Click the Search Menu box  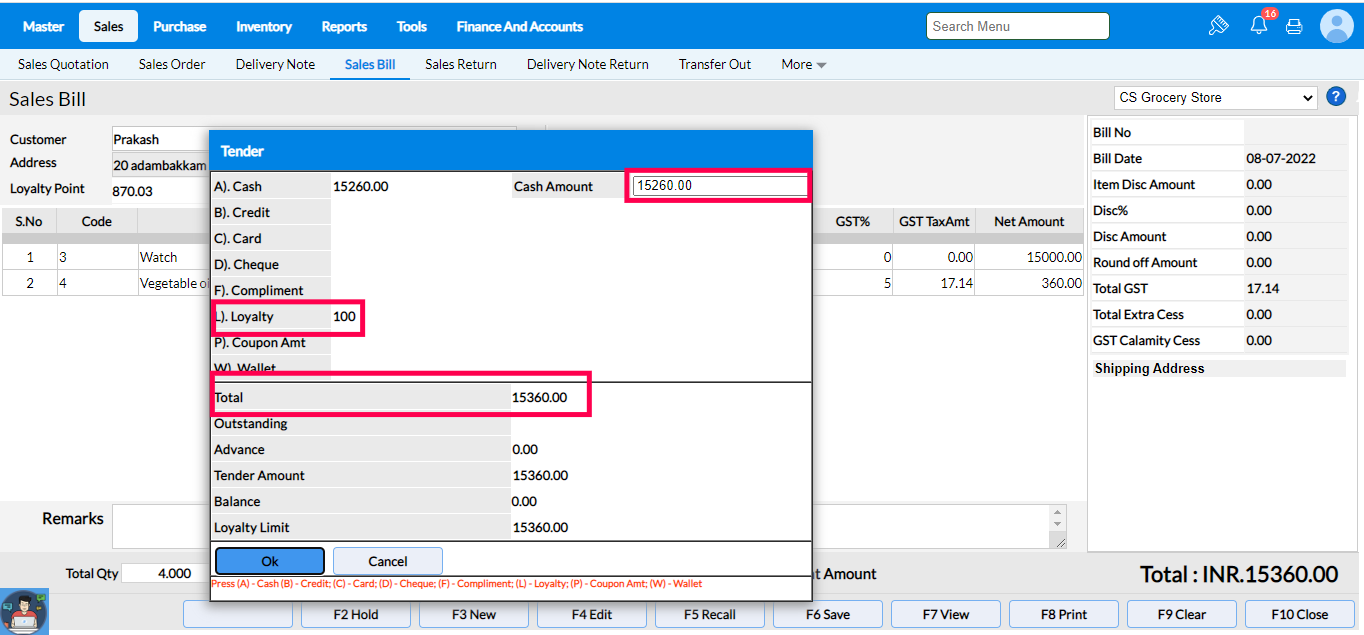[1017, 27]
